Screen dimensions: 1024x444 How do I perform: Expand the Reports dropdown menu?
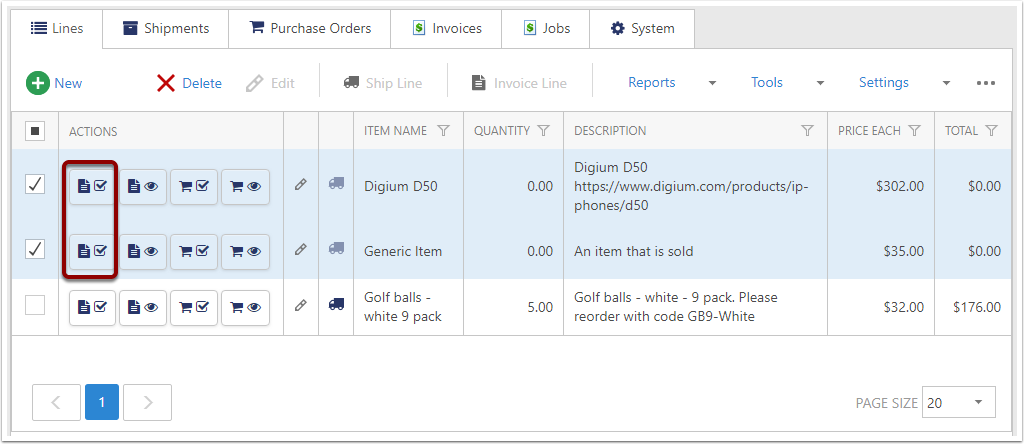point(712,83)
